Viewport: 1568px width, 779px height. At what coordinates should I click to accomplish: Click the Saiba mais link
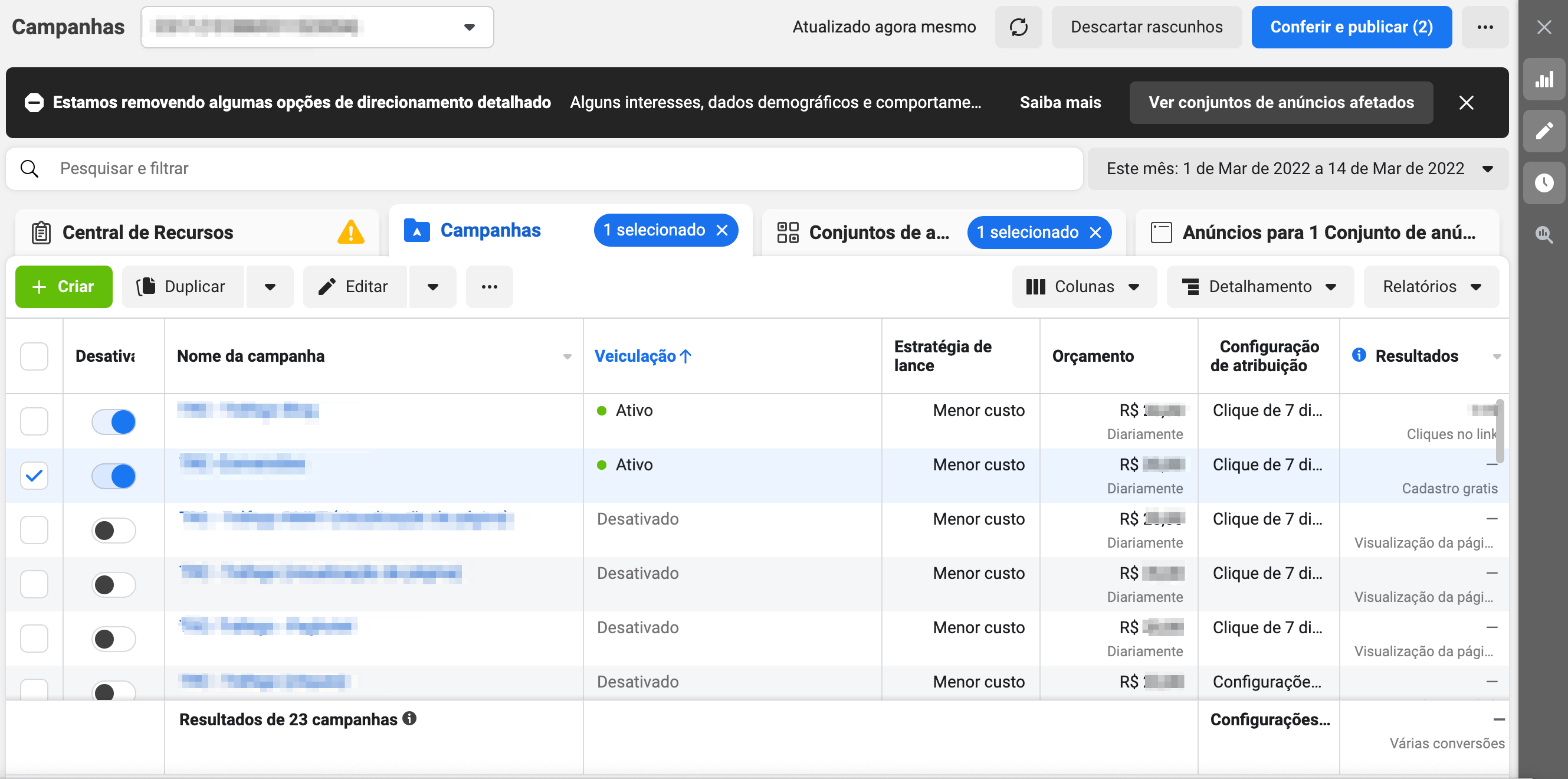pyautogui.click(x=1060, y=102)
